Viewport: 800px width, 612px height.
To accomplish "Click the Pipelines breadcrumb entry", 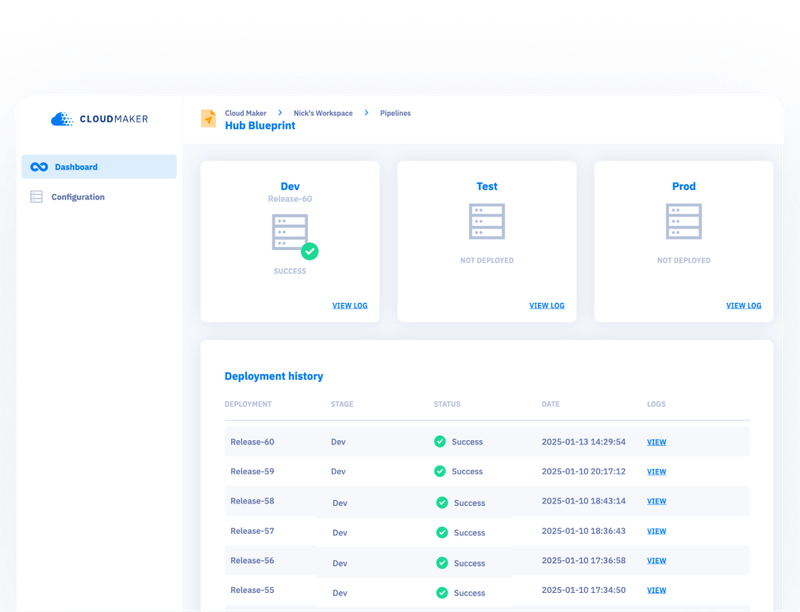I will tap(395, 113).
